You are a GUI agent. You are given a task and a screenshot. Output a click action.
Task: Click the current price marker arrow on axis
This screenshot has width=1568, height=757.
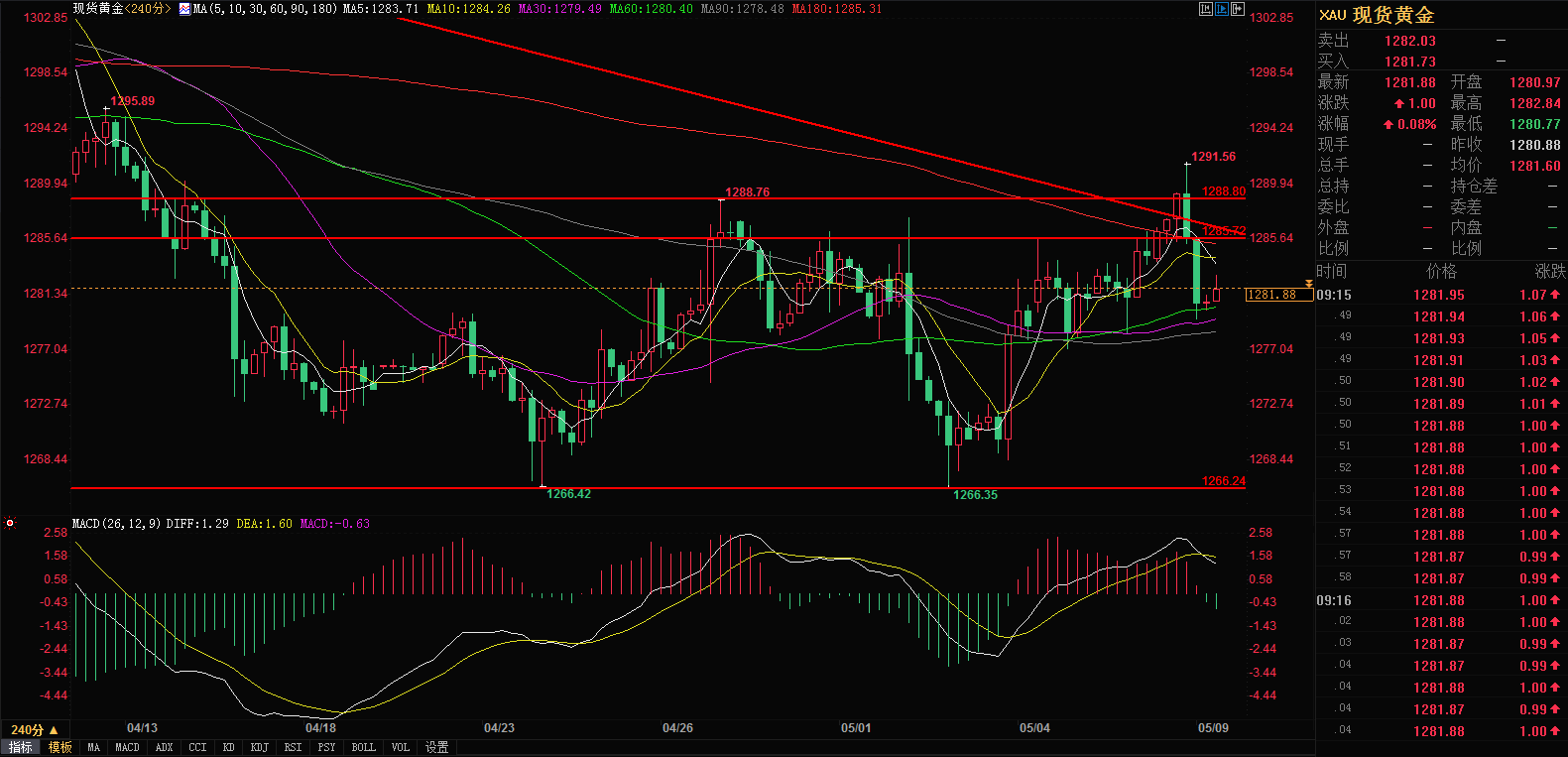tap(1309, 285)
